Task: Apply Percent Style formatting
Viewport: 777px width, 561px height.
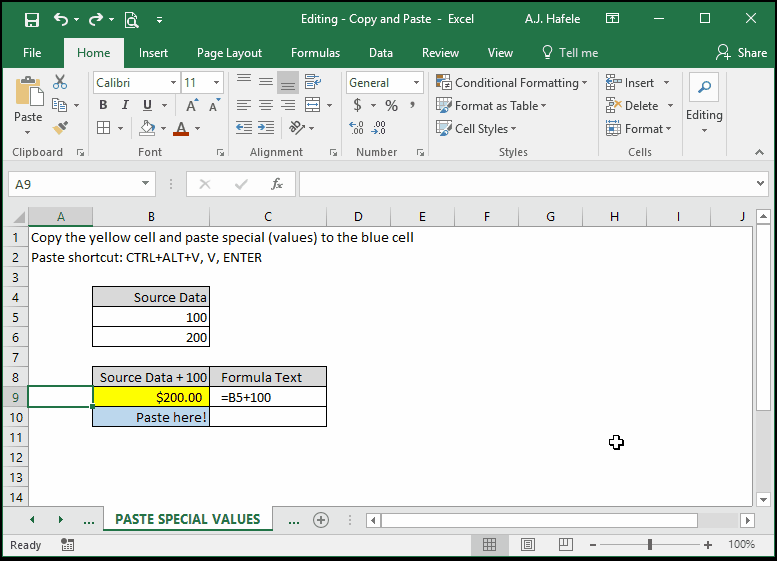Action: 391,105
